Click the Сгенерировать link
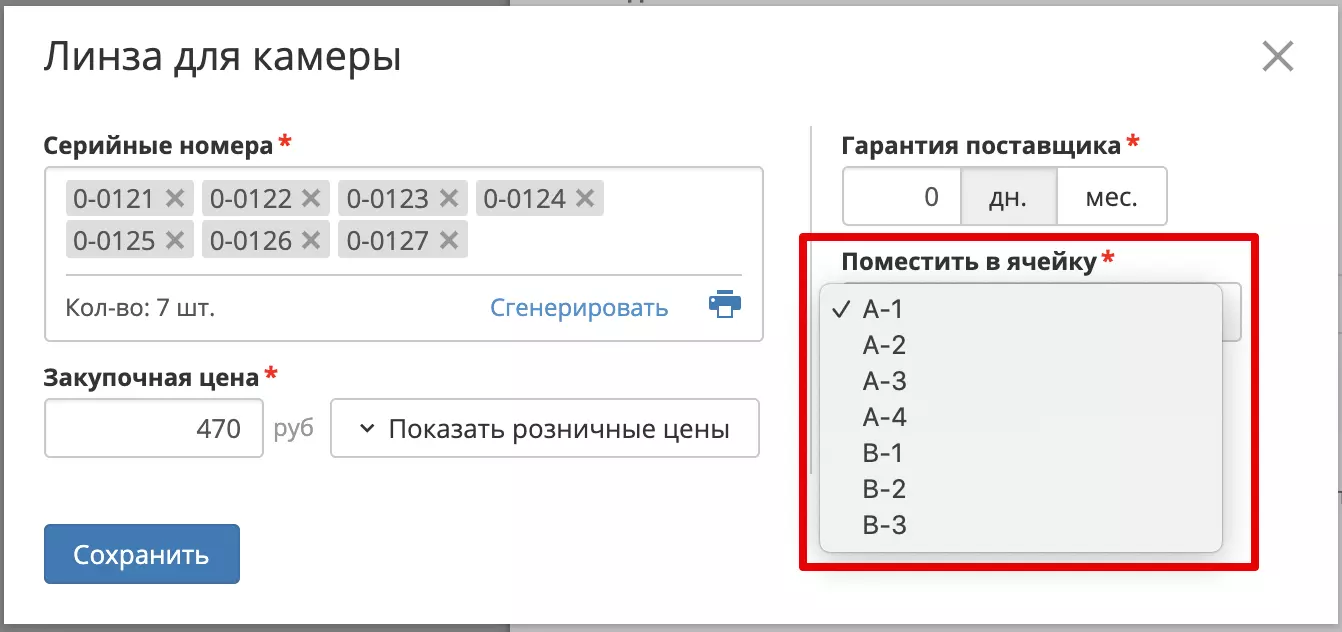The height and width of the screenshot is (632, 1342). click(x=579, y=308)
